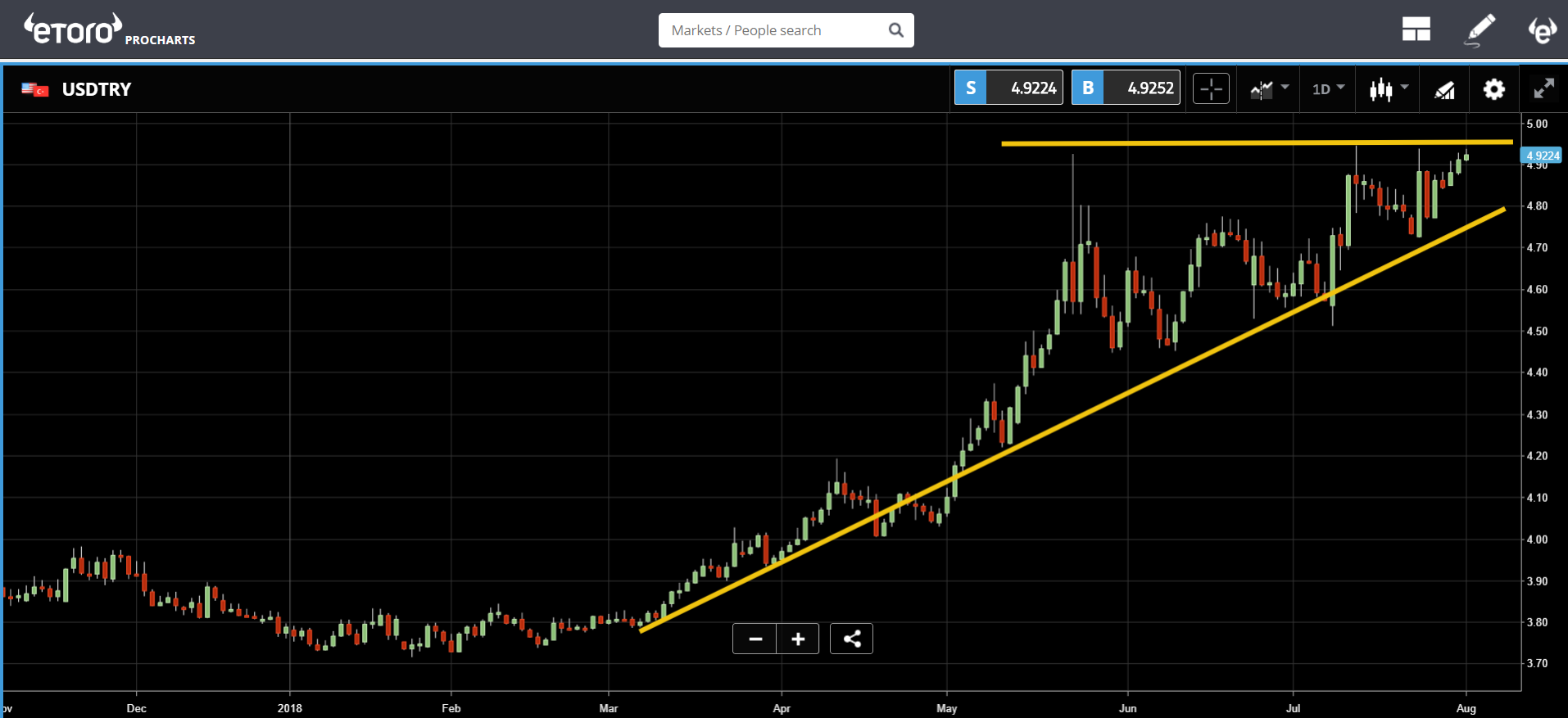Click the May date axis label
Viewport: 1568px width, 718px height.
[x=947, y=708]
